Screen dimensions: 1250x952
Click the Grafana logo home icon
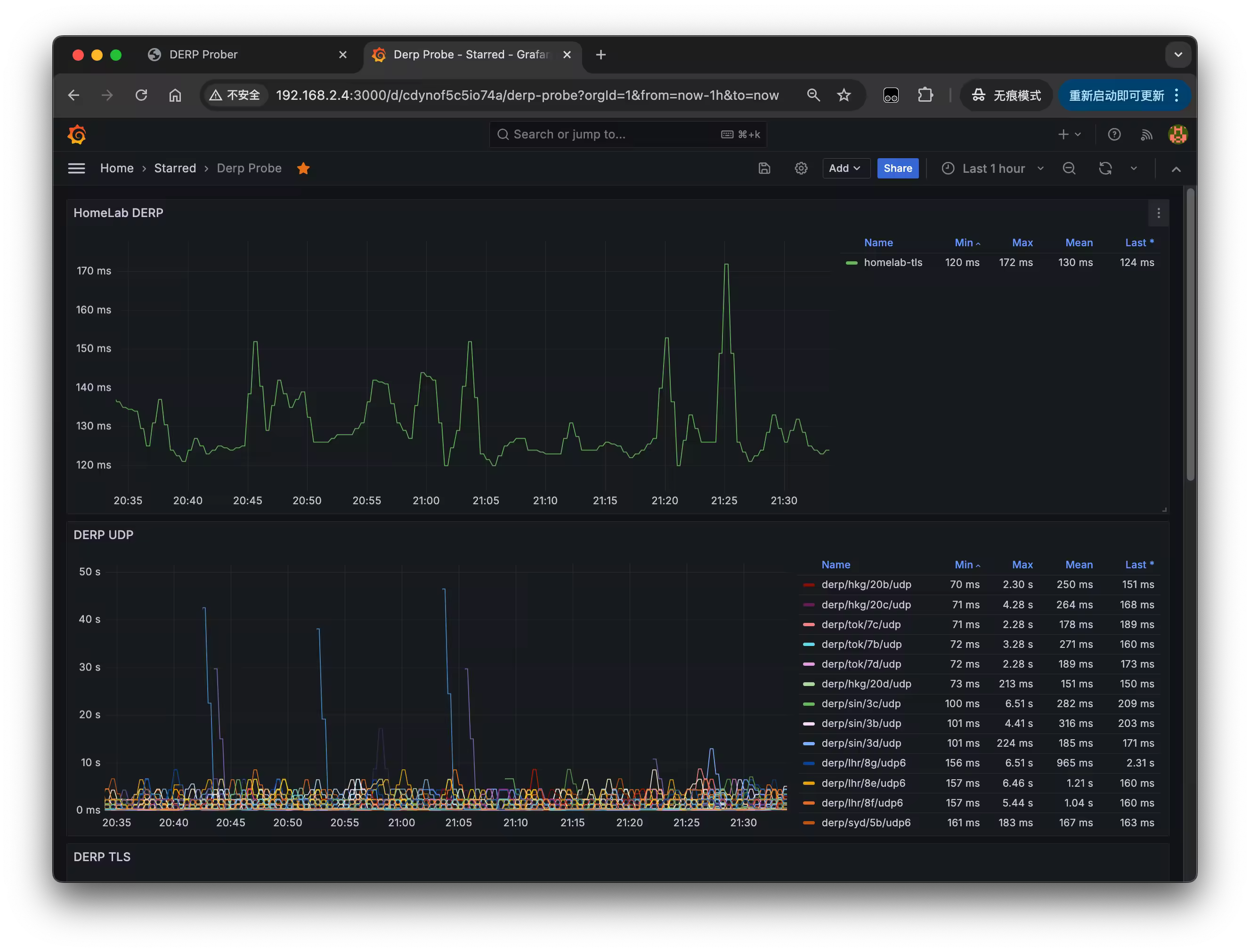point(76,134)
